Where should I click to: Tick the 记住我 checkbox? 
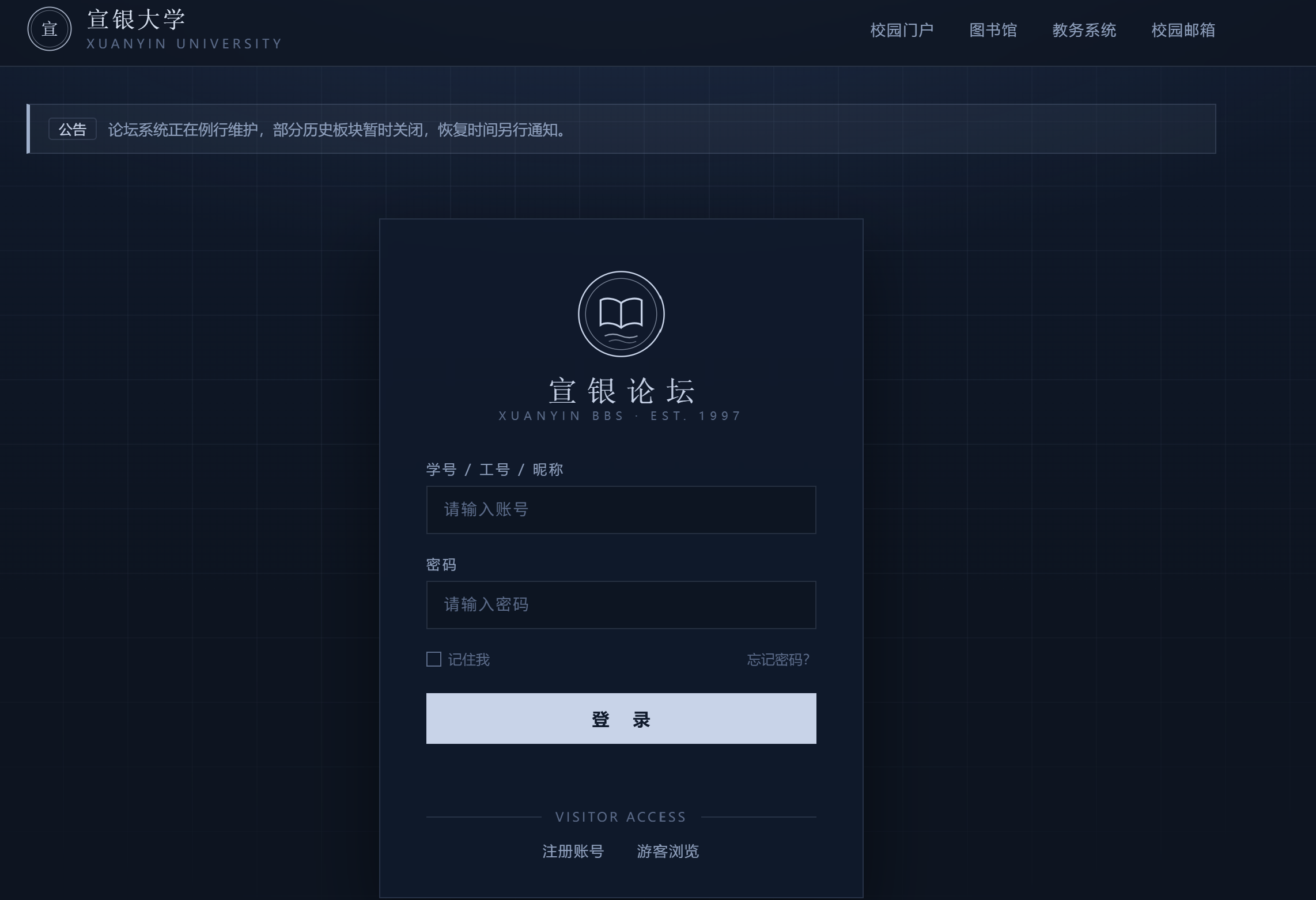[434, 659]
